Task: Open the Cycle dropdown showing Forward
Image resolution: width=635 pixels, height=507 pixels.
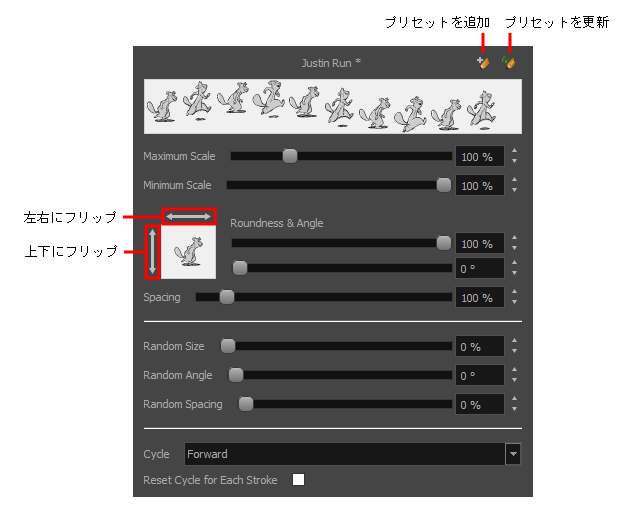Action: point(352,454)
